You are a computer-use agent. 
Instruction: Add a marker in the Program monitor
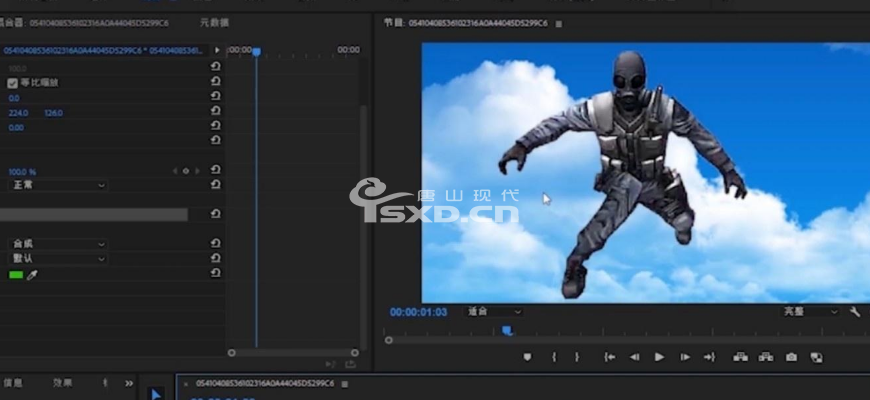(x=527, y=357)
